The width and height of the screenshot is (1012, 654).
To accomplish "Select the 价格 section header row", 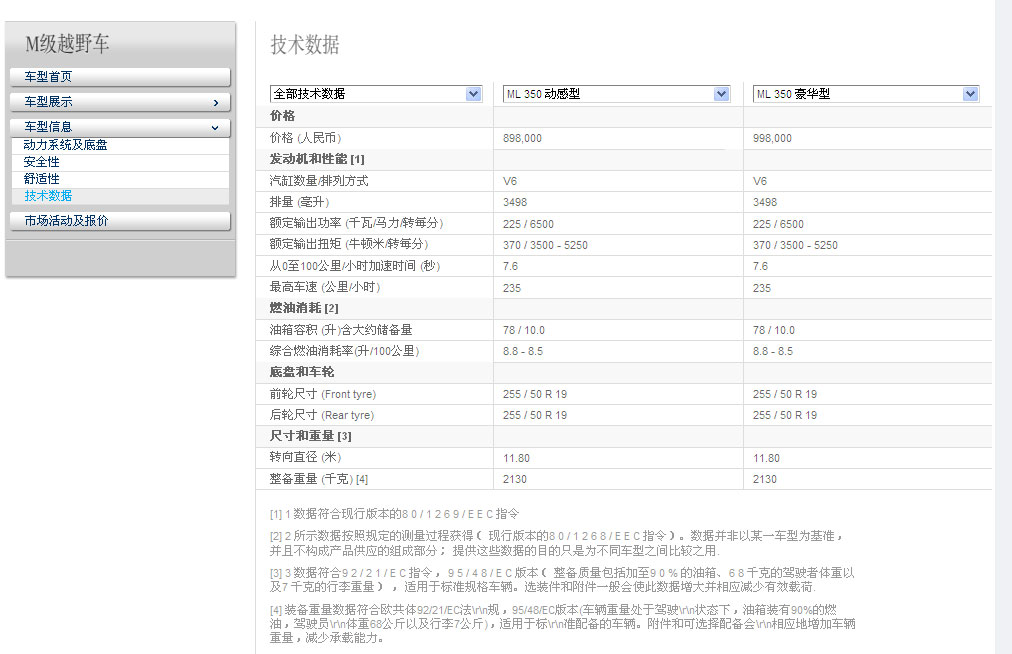I will 623,116.
